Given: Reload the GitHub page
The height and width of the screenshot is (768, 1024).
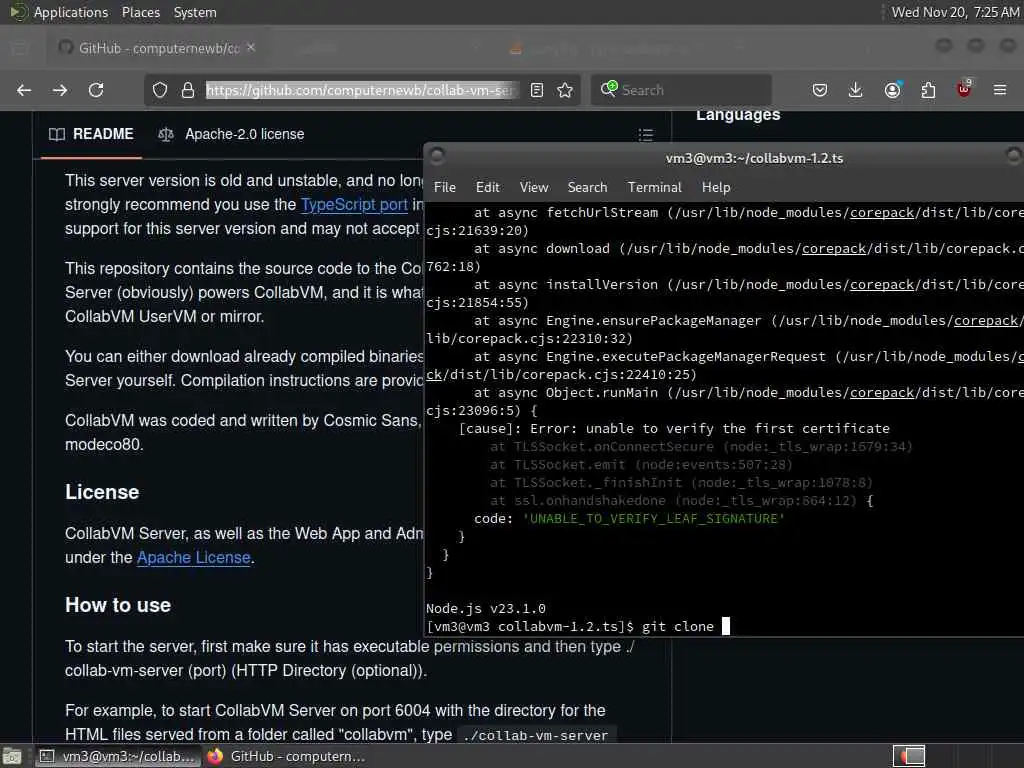Looking at the screenshot, I should click(96, 90).
